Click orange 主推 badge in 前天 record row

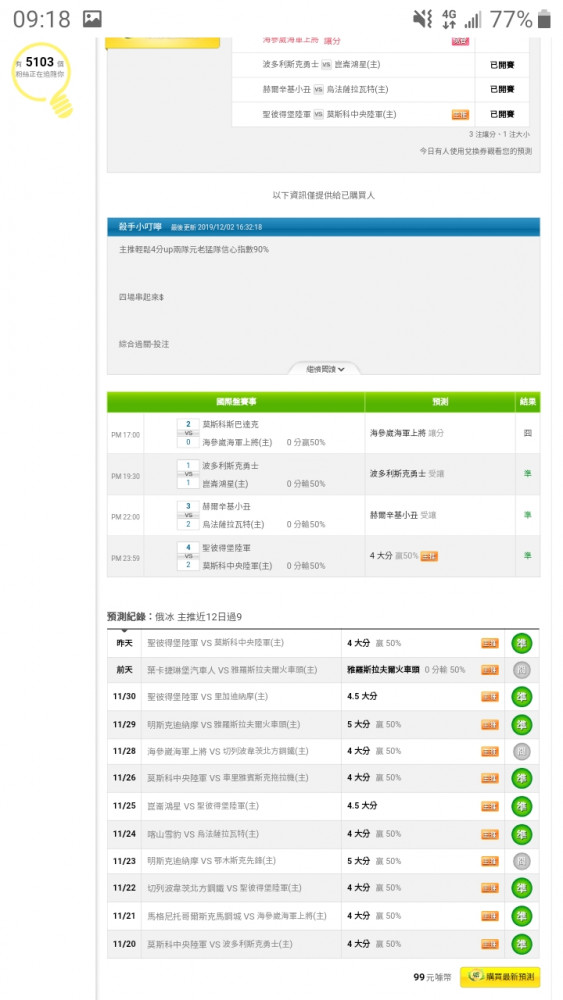tap(490, 670)
